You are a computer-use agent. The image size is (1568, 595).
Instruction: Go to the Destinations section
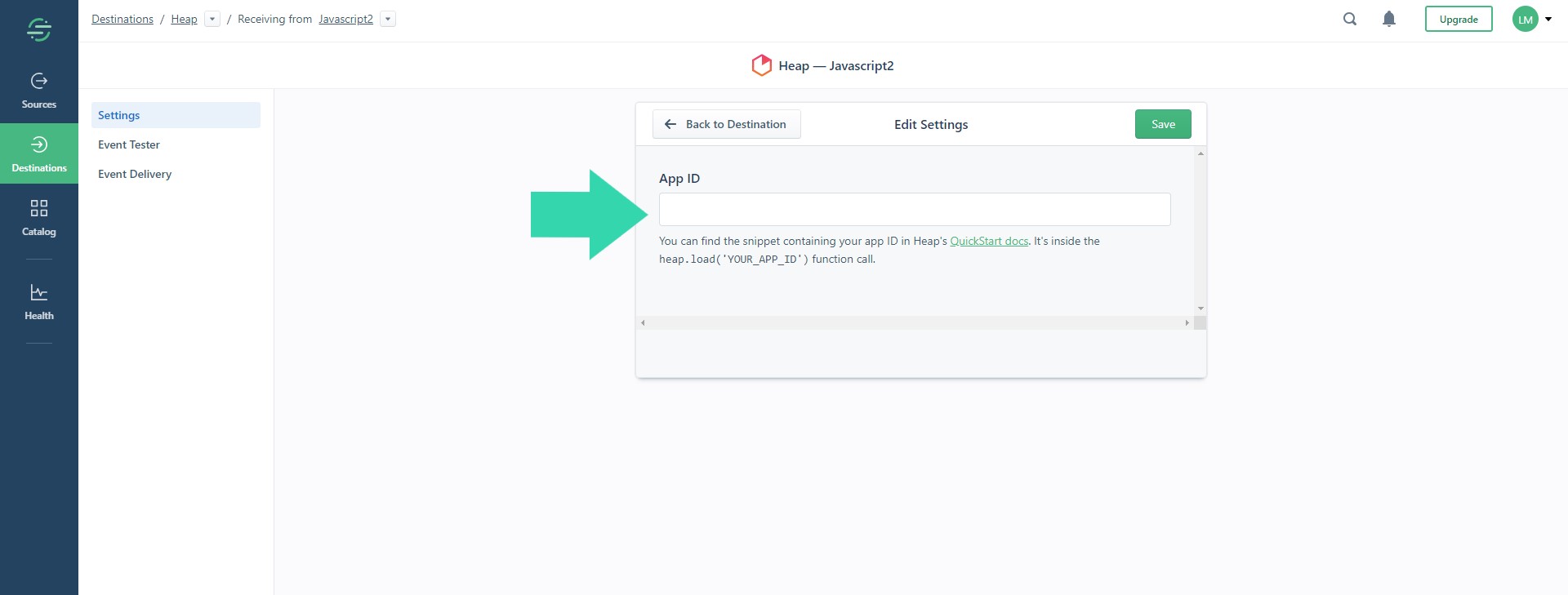pos(39,154)
